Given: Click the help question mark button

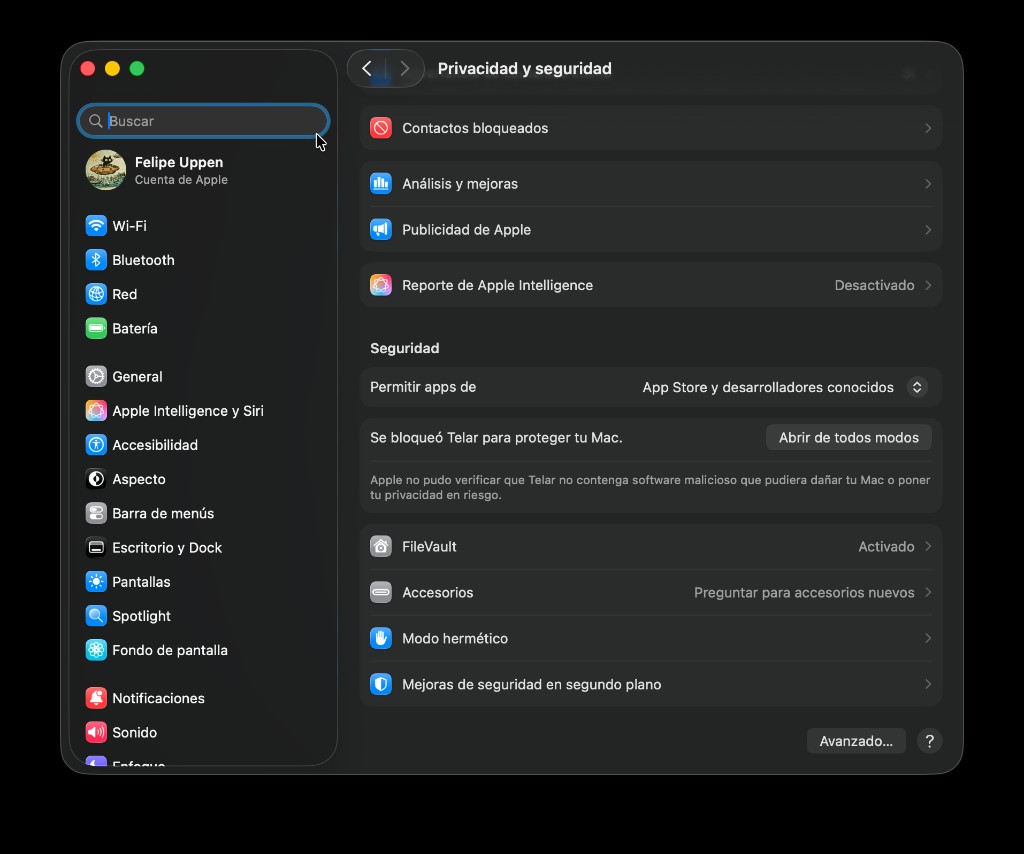Looking at the screenshot, I should 929,741.
